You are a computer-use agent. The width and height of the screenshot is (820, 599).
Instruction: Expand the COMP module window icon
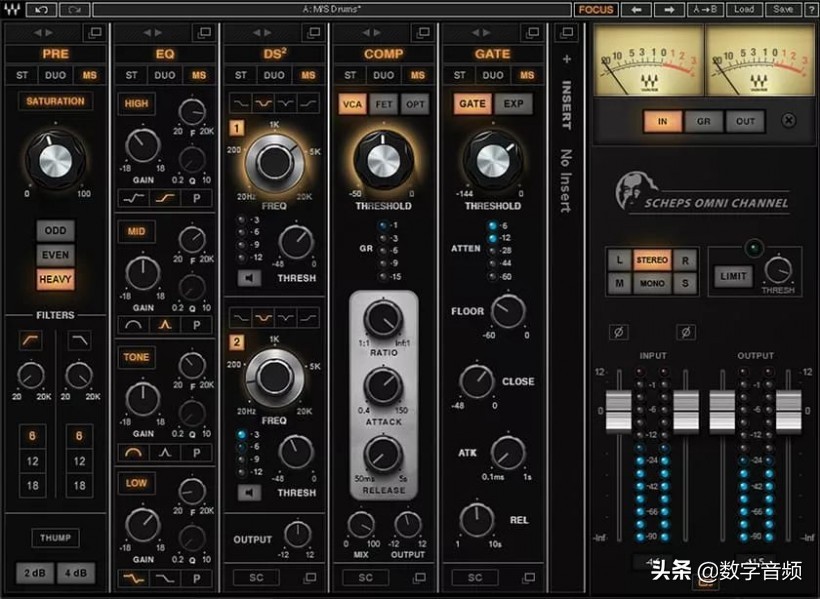click(423, 32)
